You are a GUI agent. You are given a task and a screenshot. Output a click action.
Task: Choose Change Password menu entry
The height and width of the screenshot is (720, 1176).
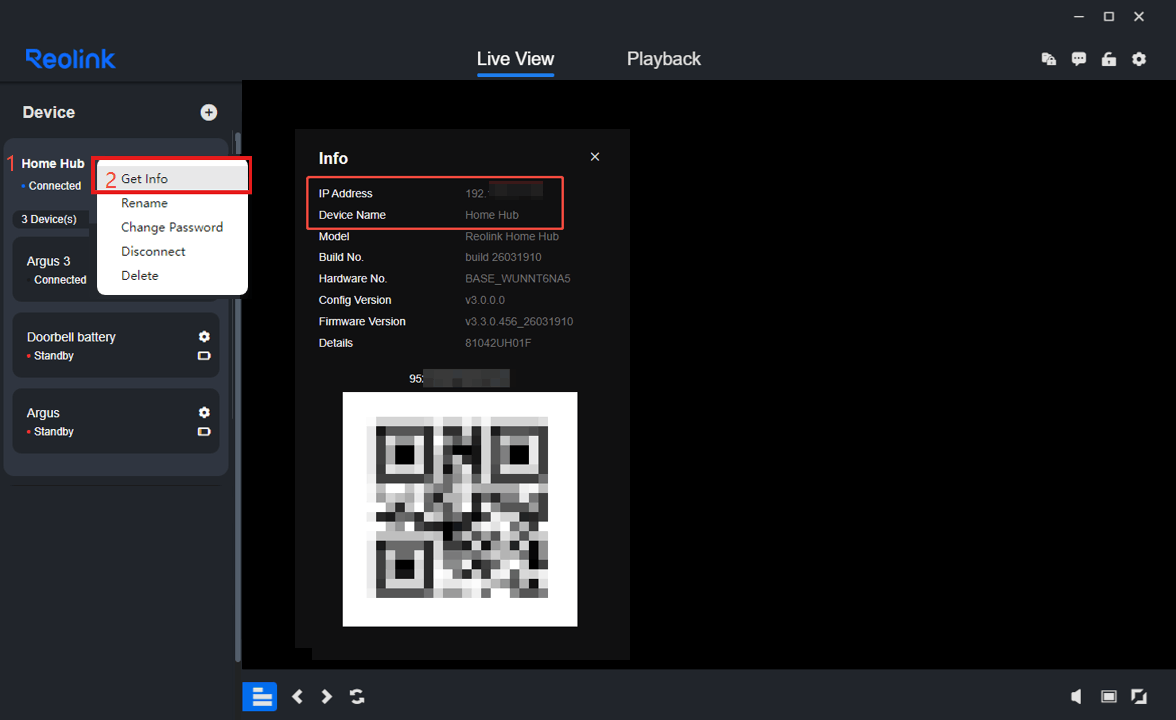[172, 227]
